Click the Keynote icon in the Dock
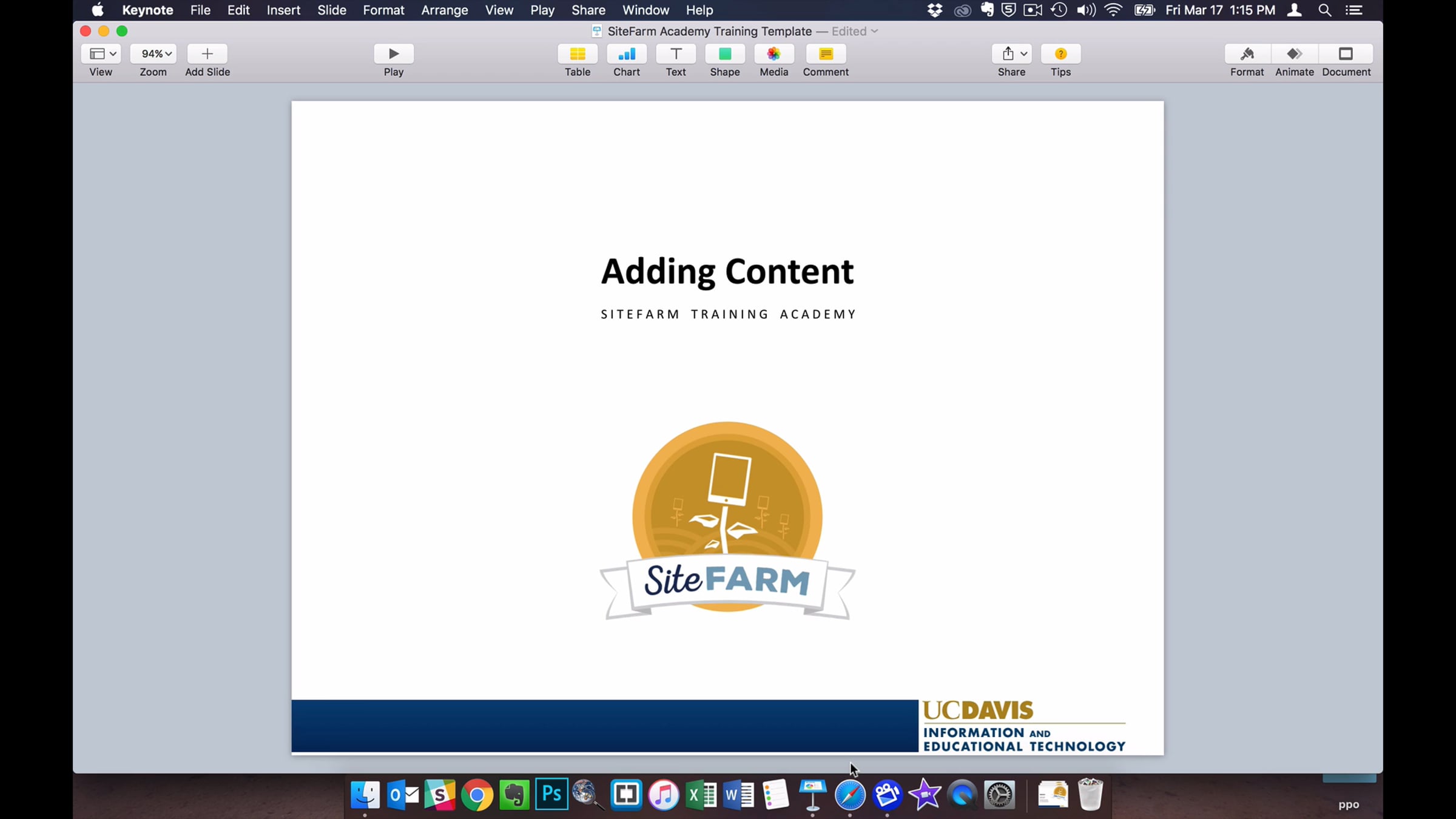The height and width of the screenshot is (819, 1456). coord(813,795)
